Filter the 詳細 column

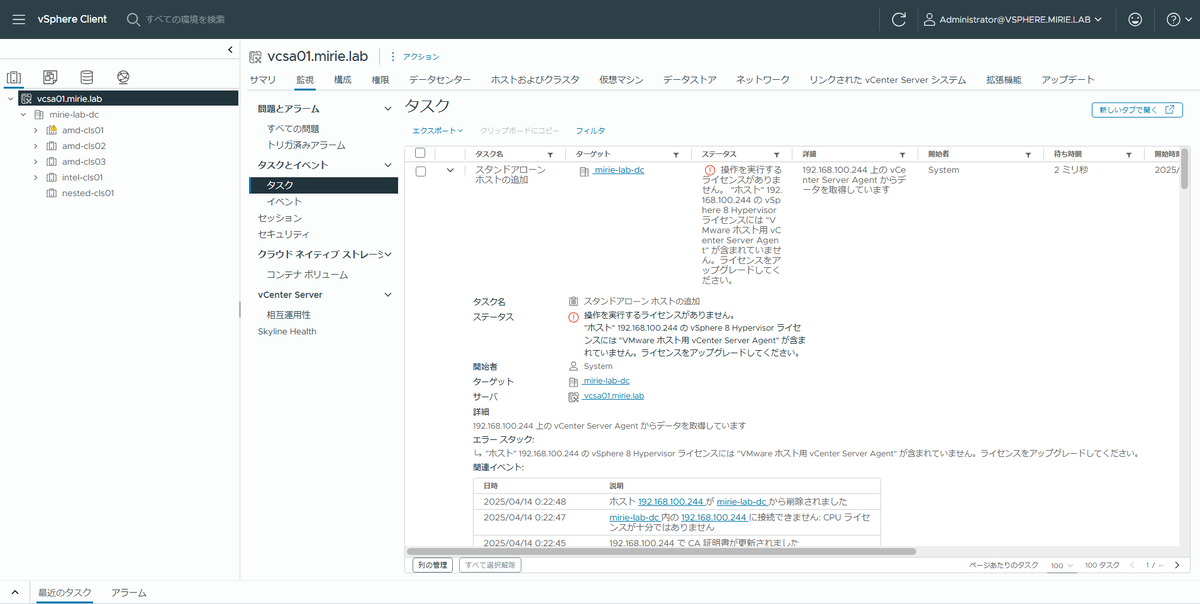pos(903,155)
